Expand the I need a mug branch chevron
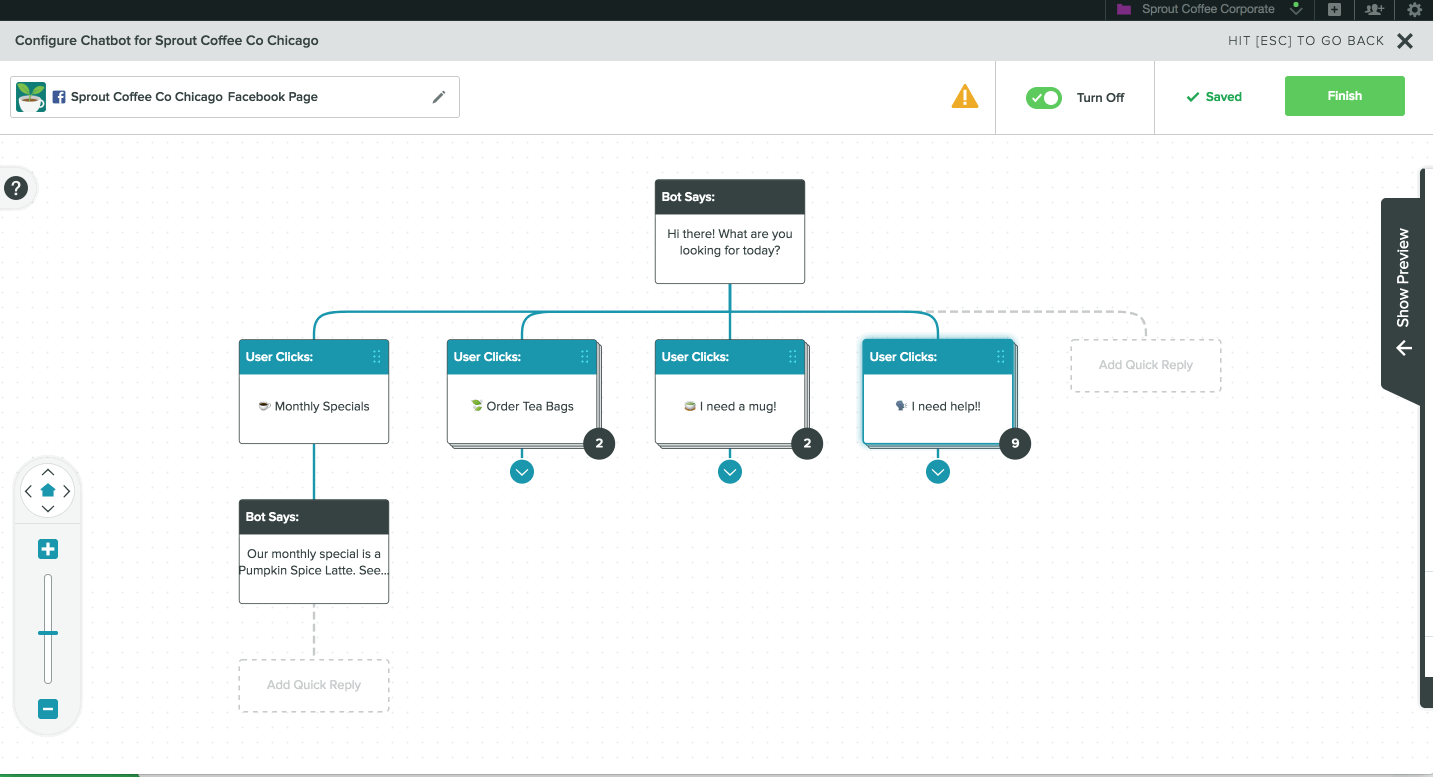 click(x=730, y=471)
